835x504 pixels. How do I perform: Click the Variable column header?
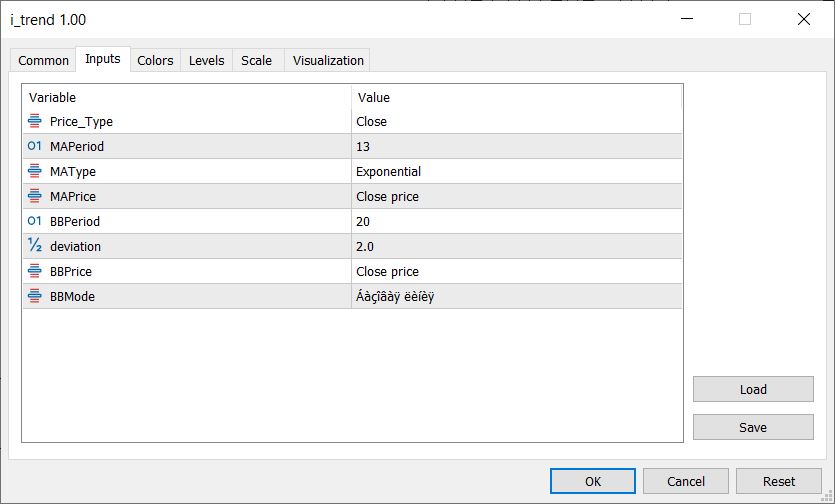pyautogui.click(x=187, y=97)
